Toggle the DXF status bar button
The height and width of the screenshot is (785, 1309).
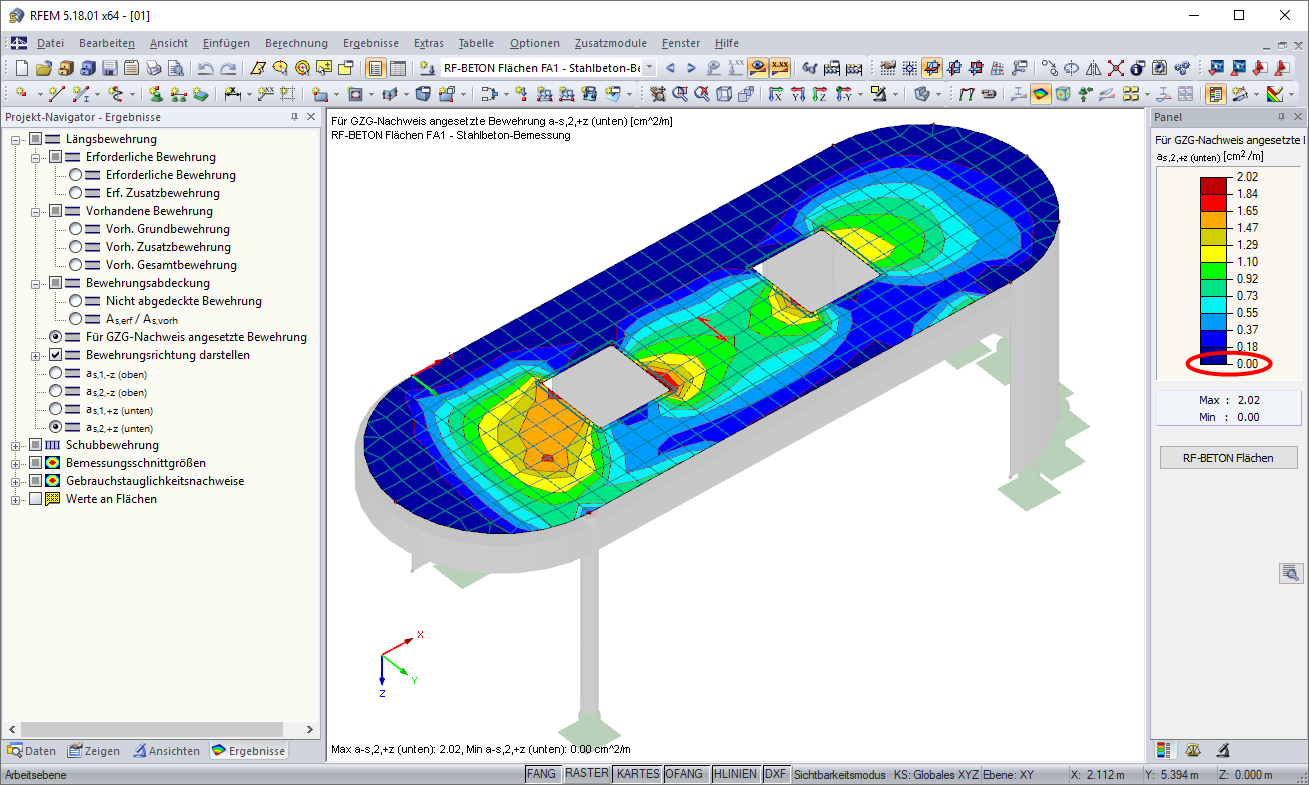pos(775,774)
